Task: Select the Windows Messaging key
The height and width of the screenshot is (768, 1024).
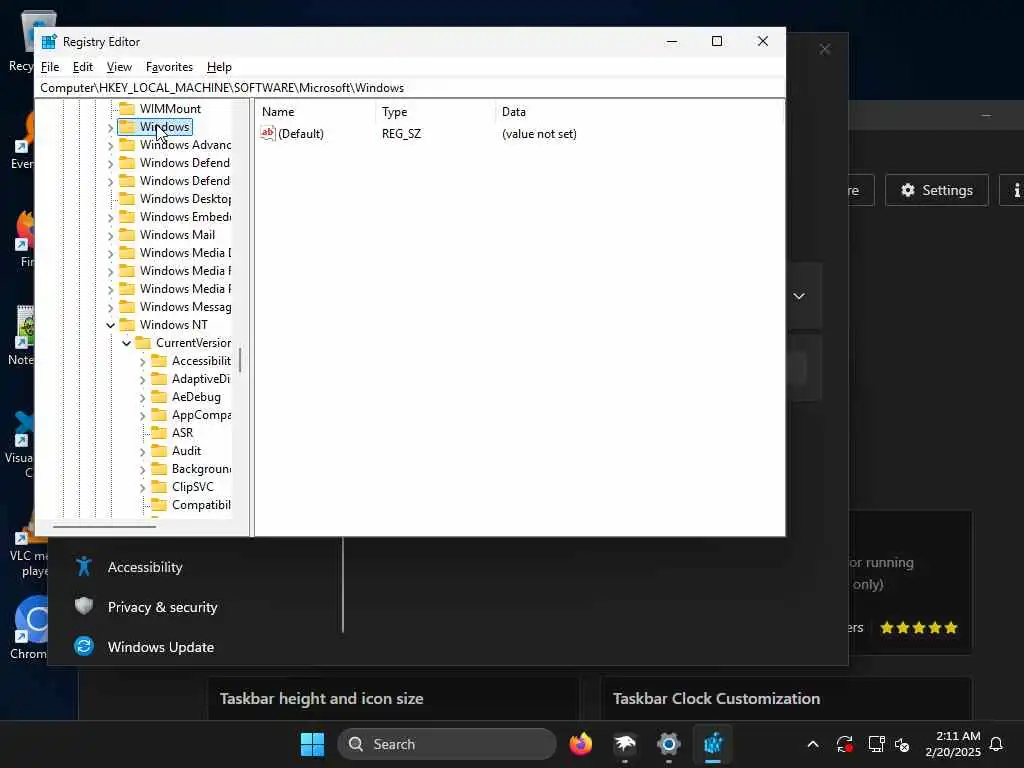Action: (x=185, y=307)
